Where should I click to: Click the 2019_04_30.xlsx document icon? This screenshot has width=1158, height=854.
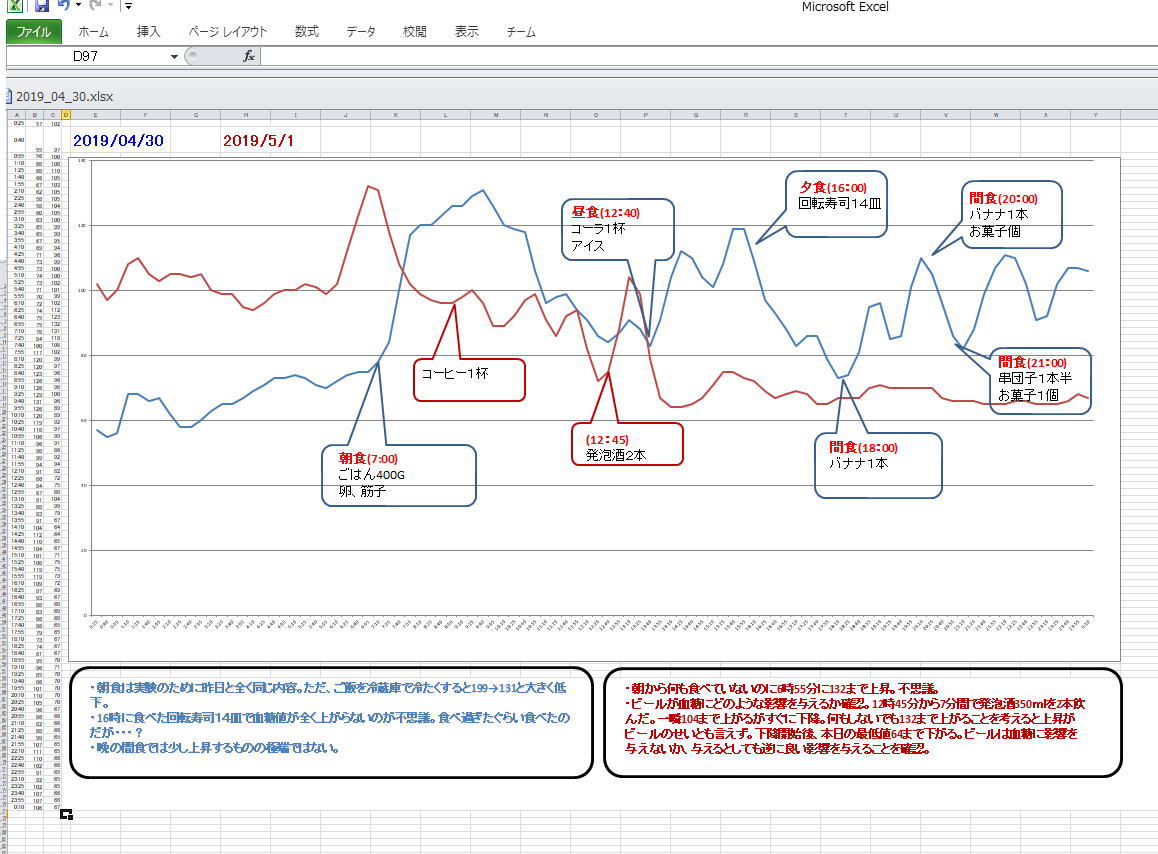(9, 97)
